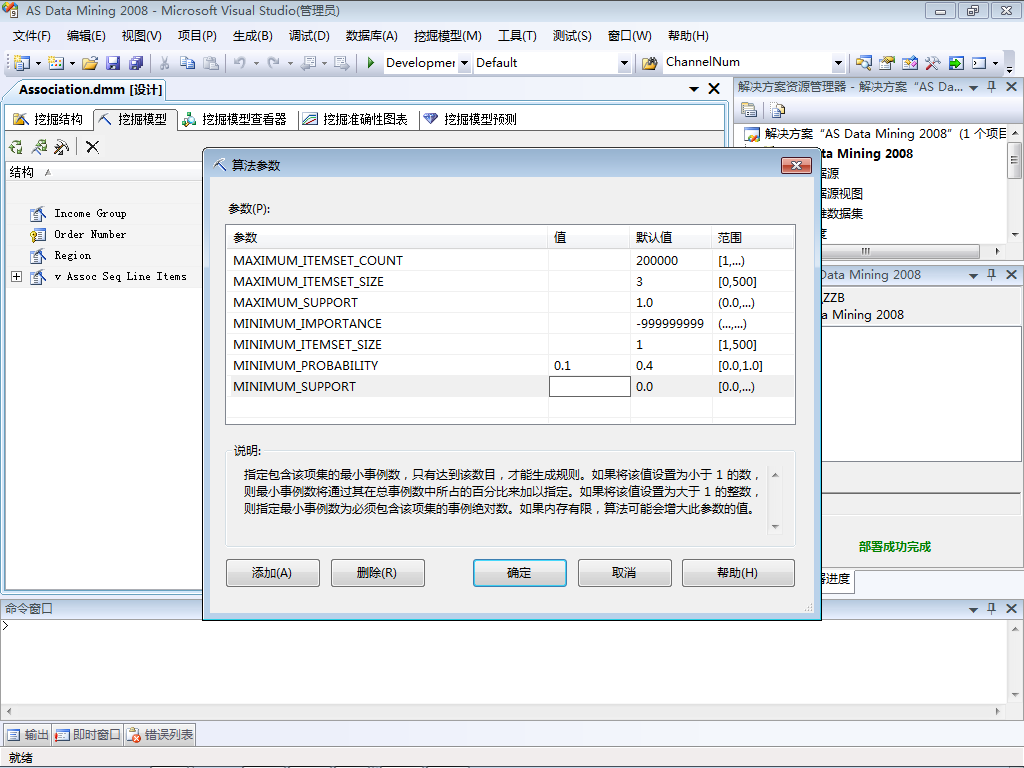Toggle auto-hide pin on the Properties panel
Viewport: 1024px width, 768px height.
click(991, 275)
